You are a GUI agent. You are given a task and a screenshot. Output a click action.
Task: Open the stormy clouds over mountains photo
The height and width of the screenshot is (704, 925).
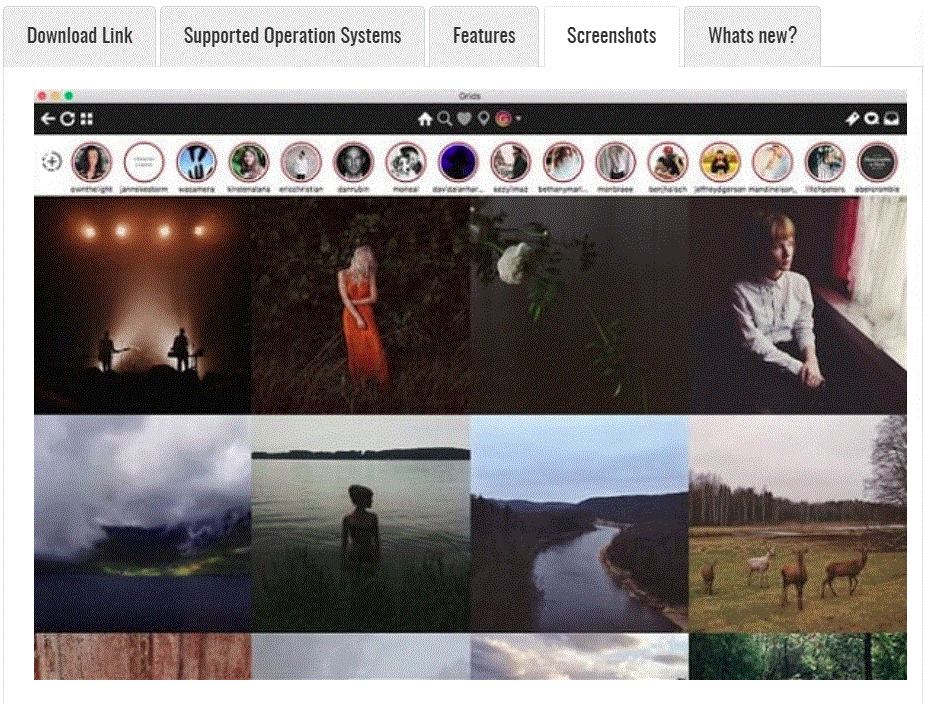pos(142,523)
